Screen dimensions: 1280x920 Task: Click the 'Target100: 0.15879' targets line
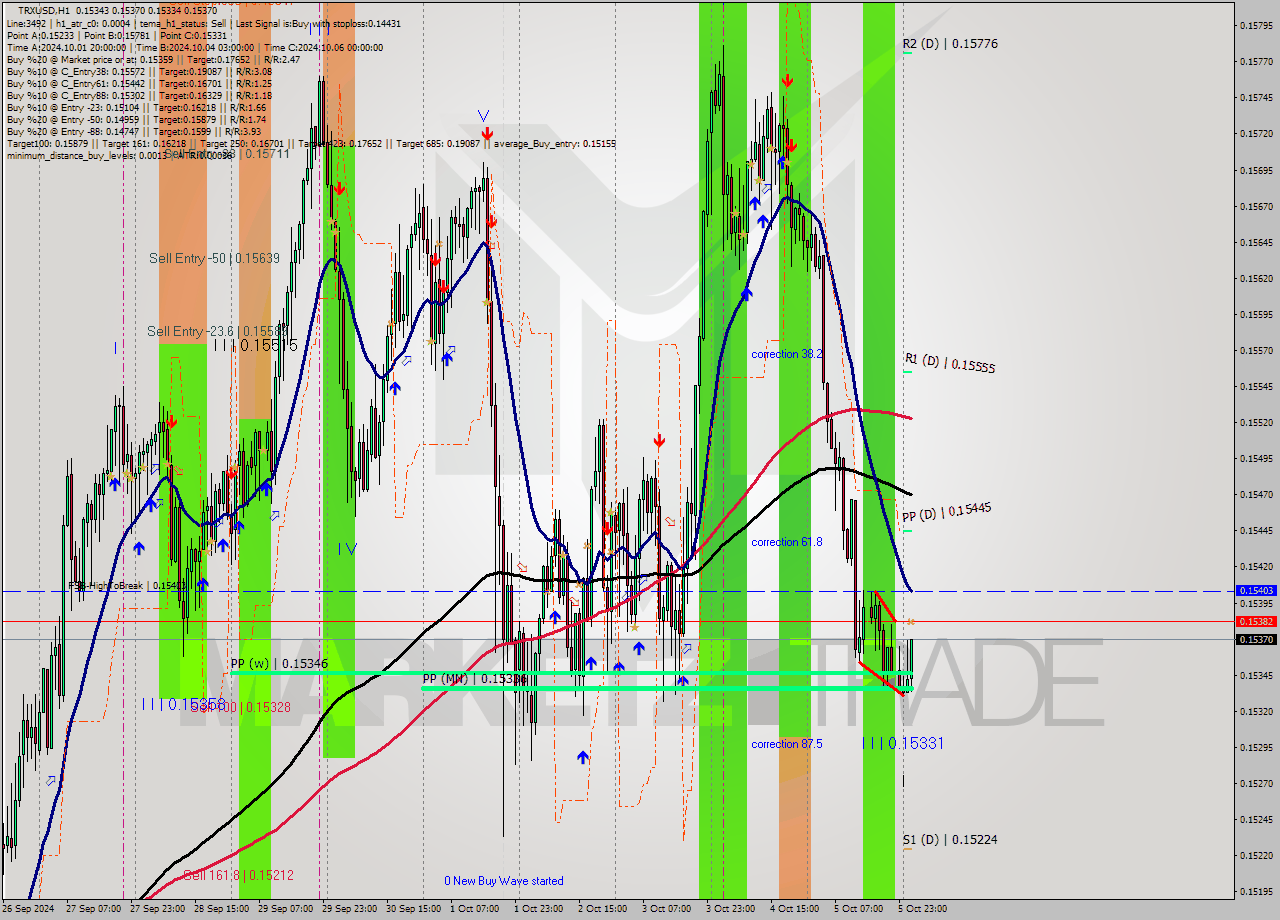pyautogui.click(x=311, y=143)
